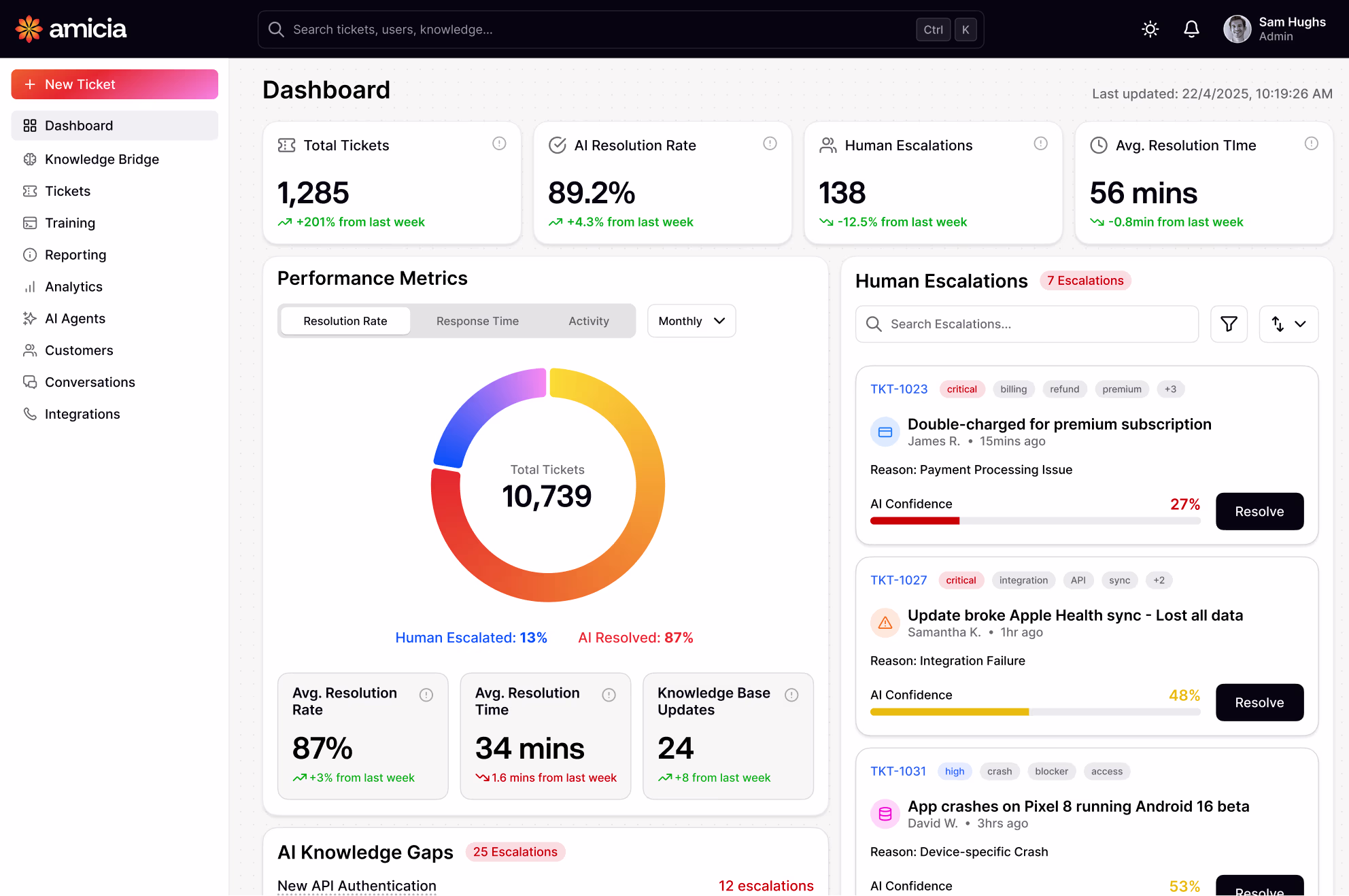Click the amicia logo
The height and width of the screenshot is (896, 1349).
click(x=71, y=29)
